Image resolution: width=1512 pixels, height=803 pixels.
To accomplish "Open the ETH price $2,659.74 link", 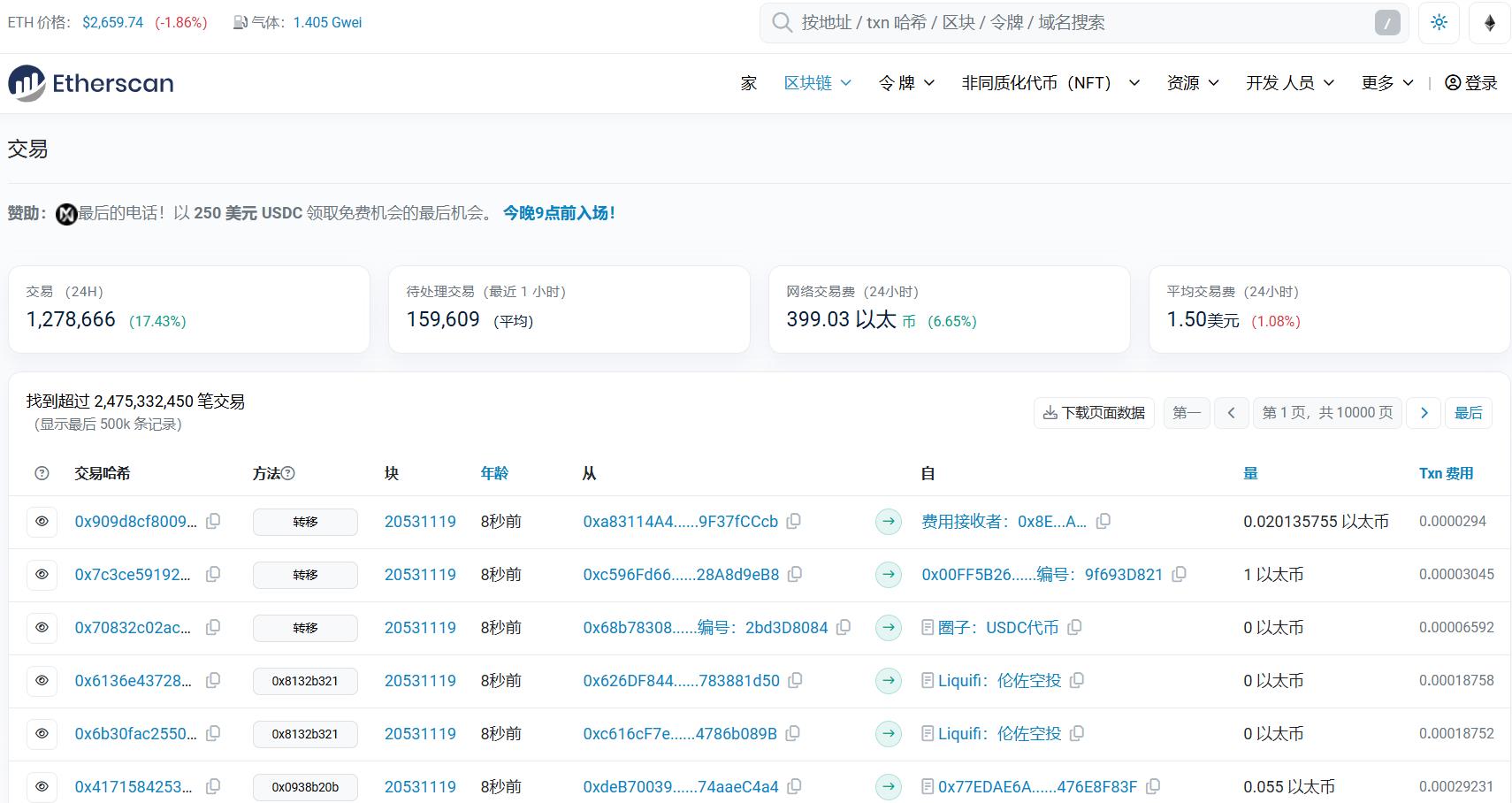I will (x=112, y=23).
